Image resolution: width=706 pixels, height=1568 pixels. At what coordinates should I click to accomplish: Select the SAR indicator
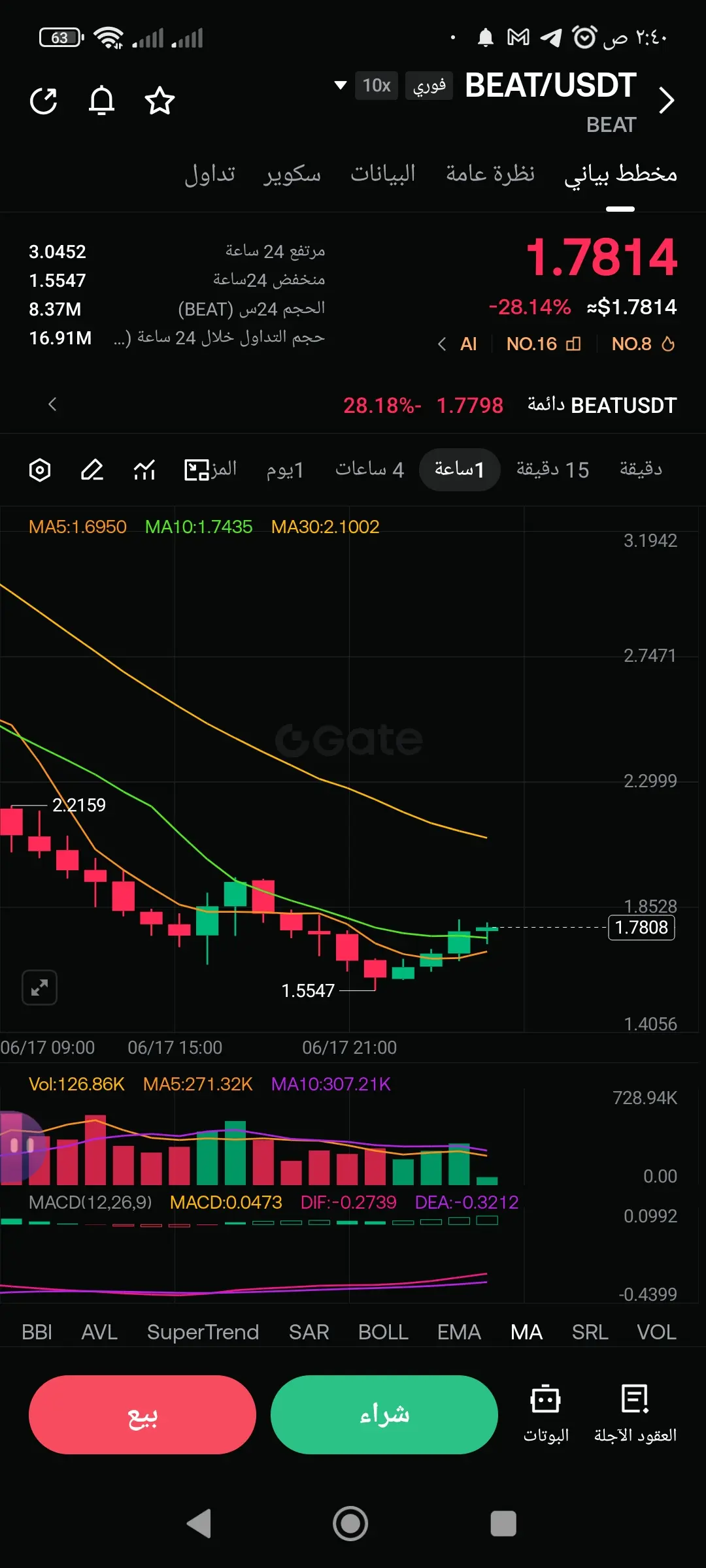(309, 1332)
